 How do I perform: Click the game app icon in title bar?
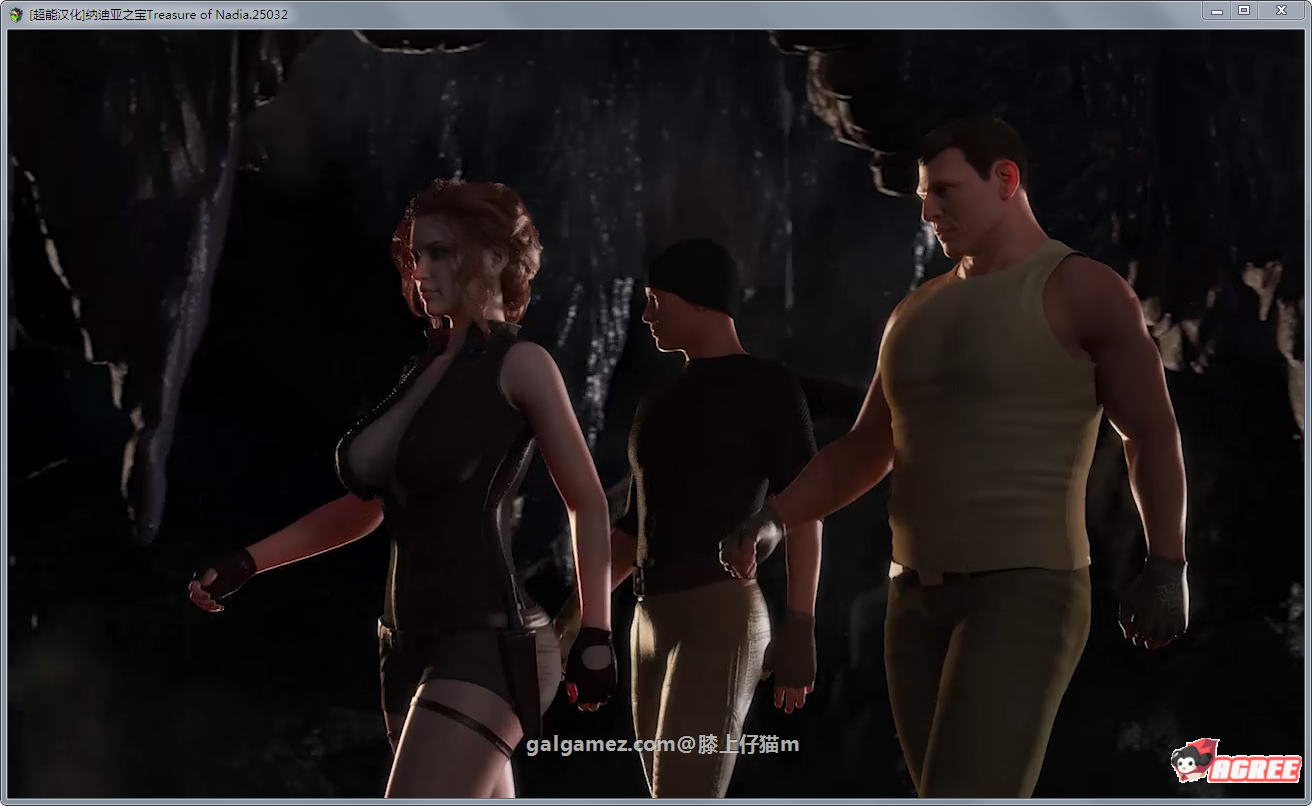click(x=15, y=14)
